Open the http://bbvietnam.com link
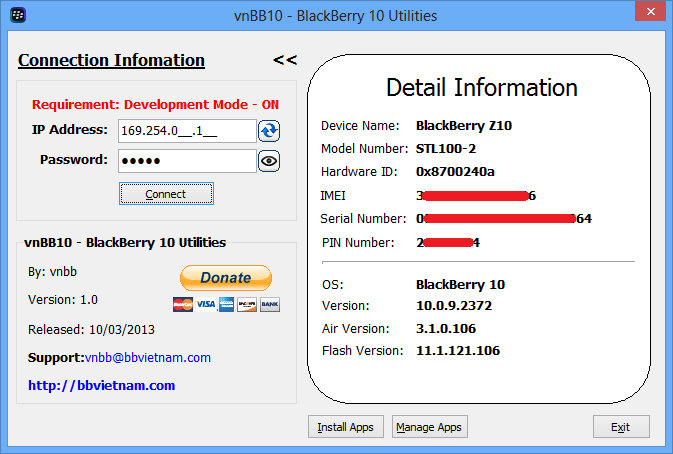673x454 pixels. pos(101,385)
